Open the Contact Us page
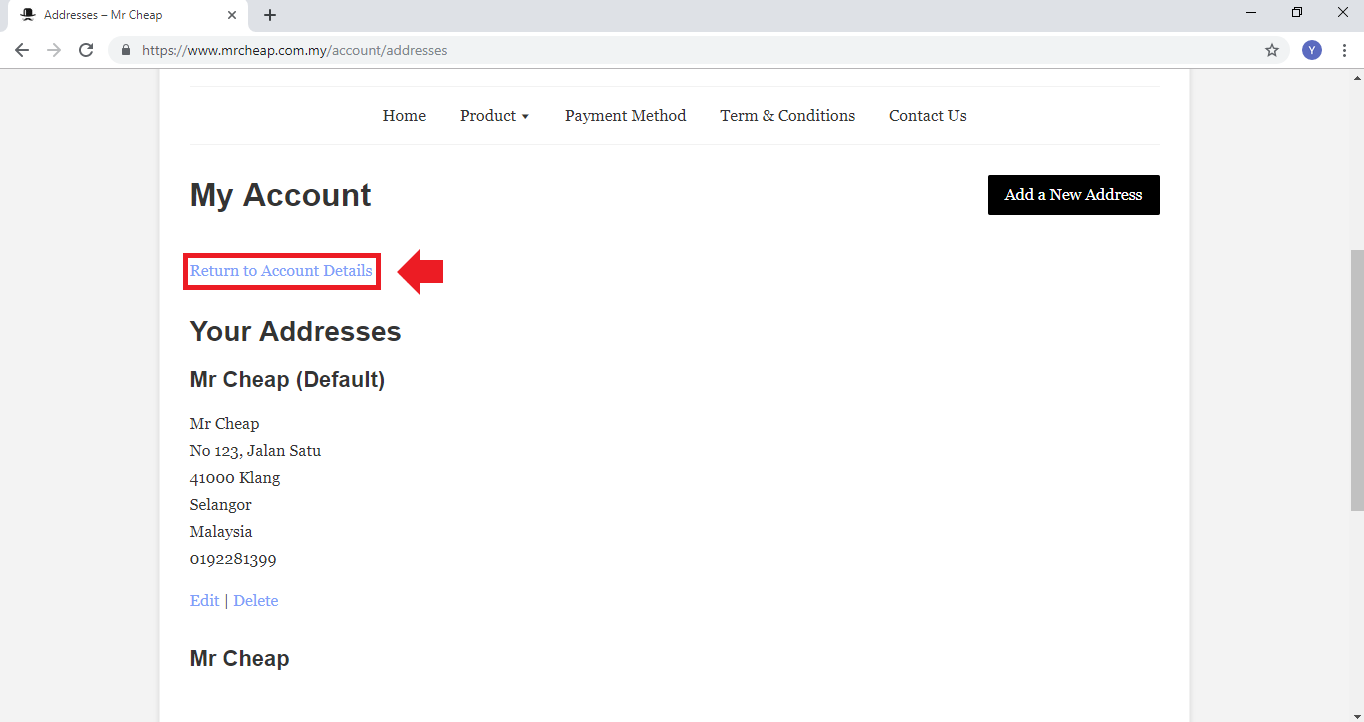This screenshot has height=722, width=1364. (x=927, y=116)
